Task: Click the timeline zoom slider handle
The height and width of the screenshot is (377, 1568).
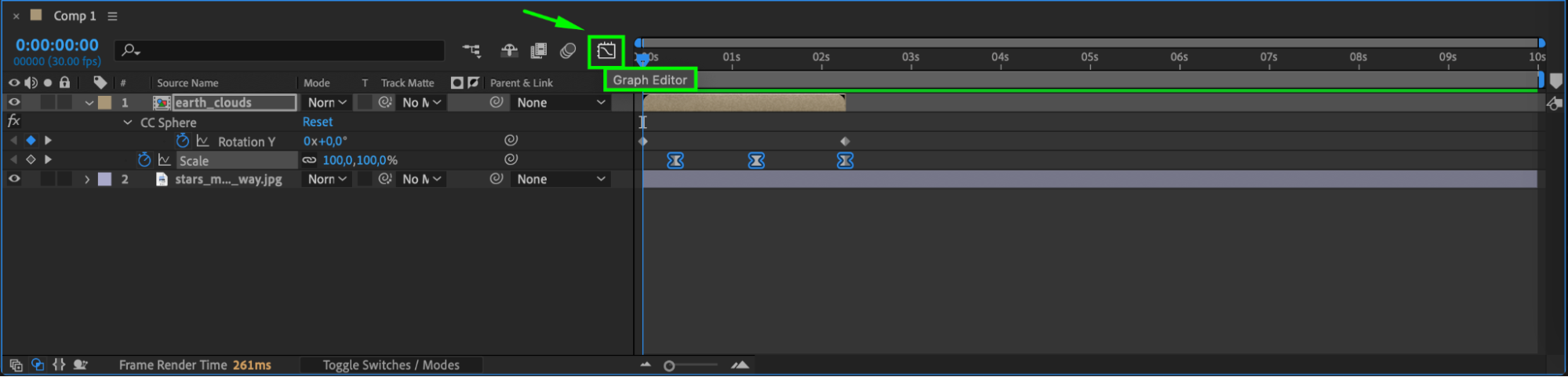Action: point(669,366)
